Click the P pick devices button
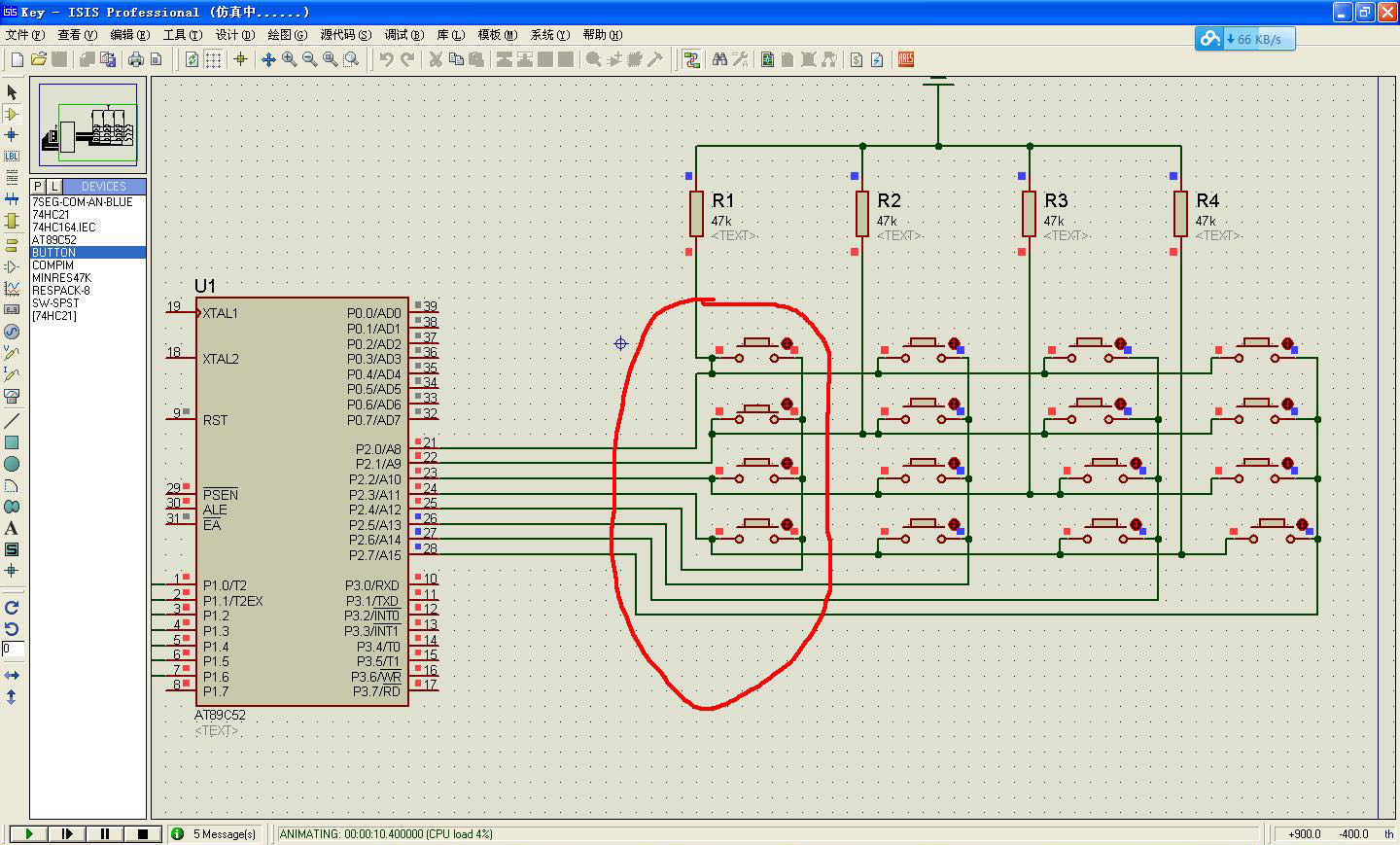The width and height of the screenshot is (1400, 845). tap(38, 186)
